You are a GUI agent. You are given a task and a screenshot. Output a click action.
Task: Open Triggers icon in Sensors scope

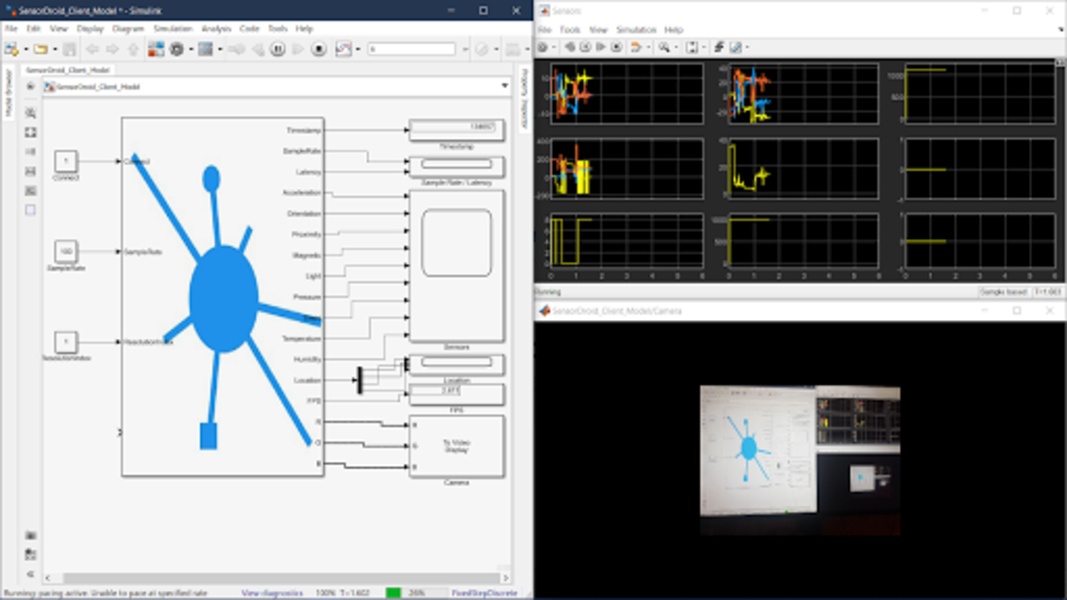(719, 47)
